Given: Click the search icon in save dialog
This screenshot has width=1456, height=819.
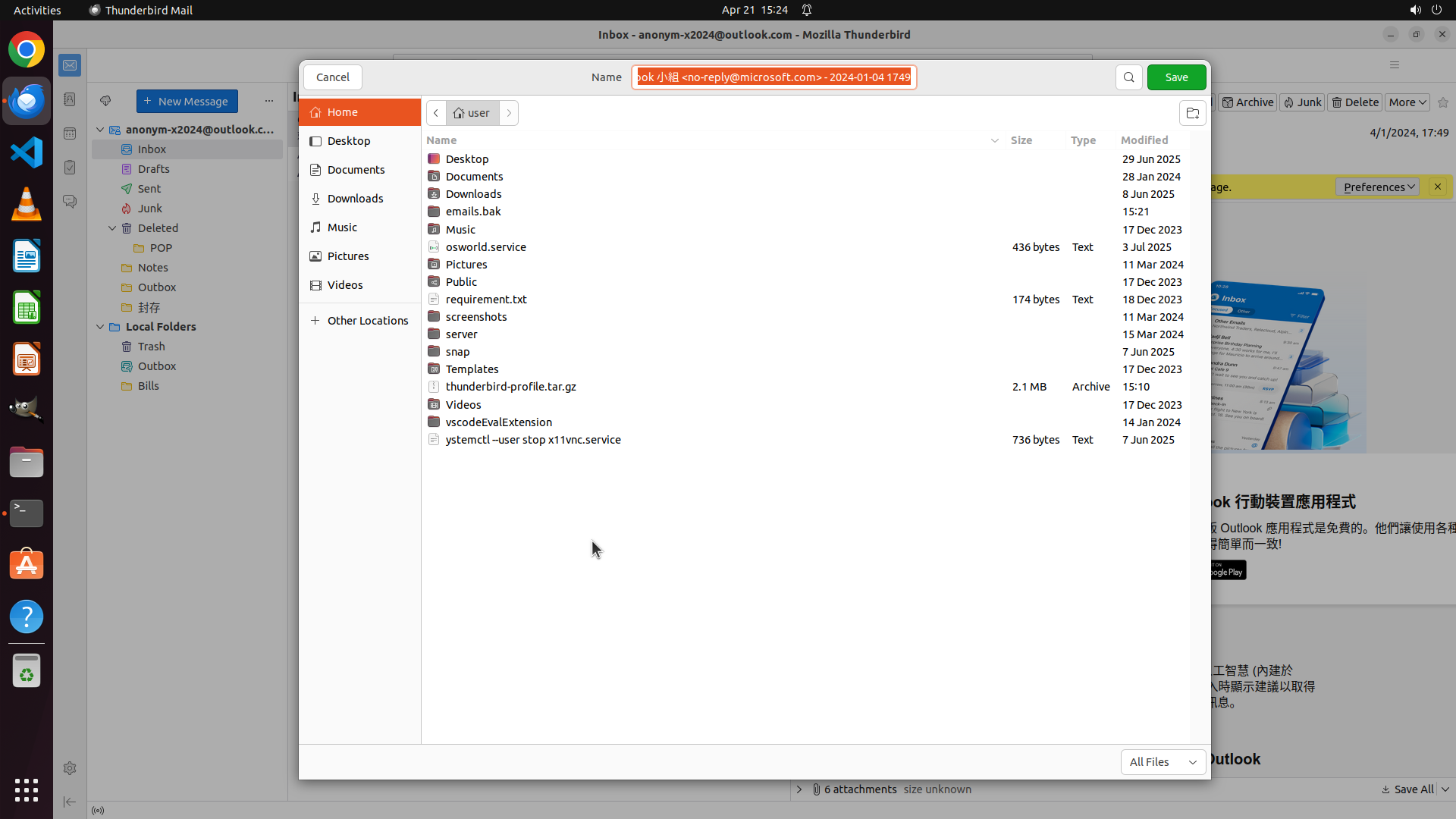Looking at the screenshot, I should [1128, 77].
